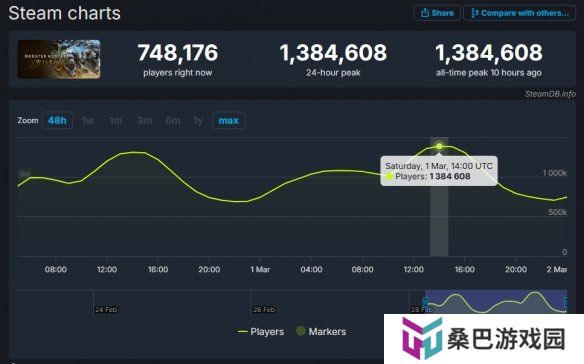Click the SteamDB.info credit link
Viewport: 584px width, 364px height.
(x=550, y=94)
